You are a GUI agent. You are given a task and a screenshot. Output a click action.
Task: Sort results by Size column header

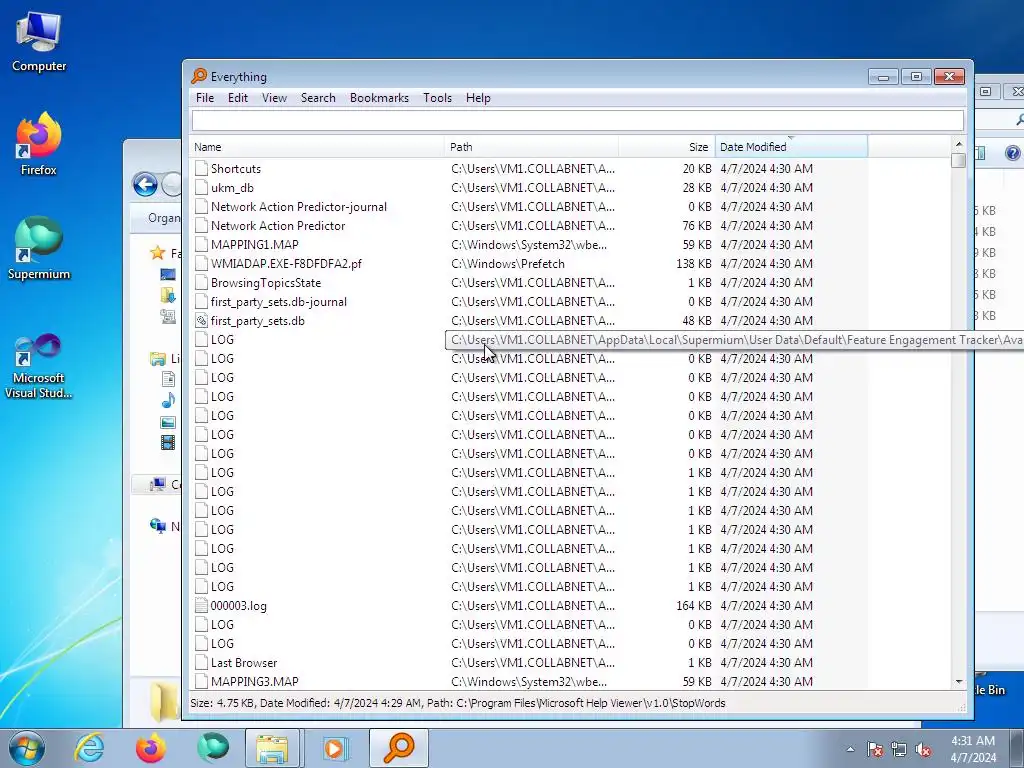tap(667, 147)
